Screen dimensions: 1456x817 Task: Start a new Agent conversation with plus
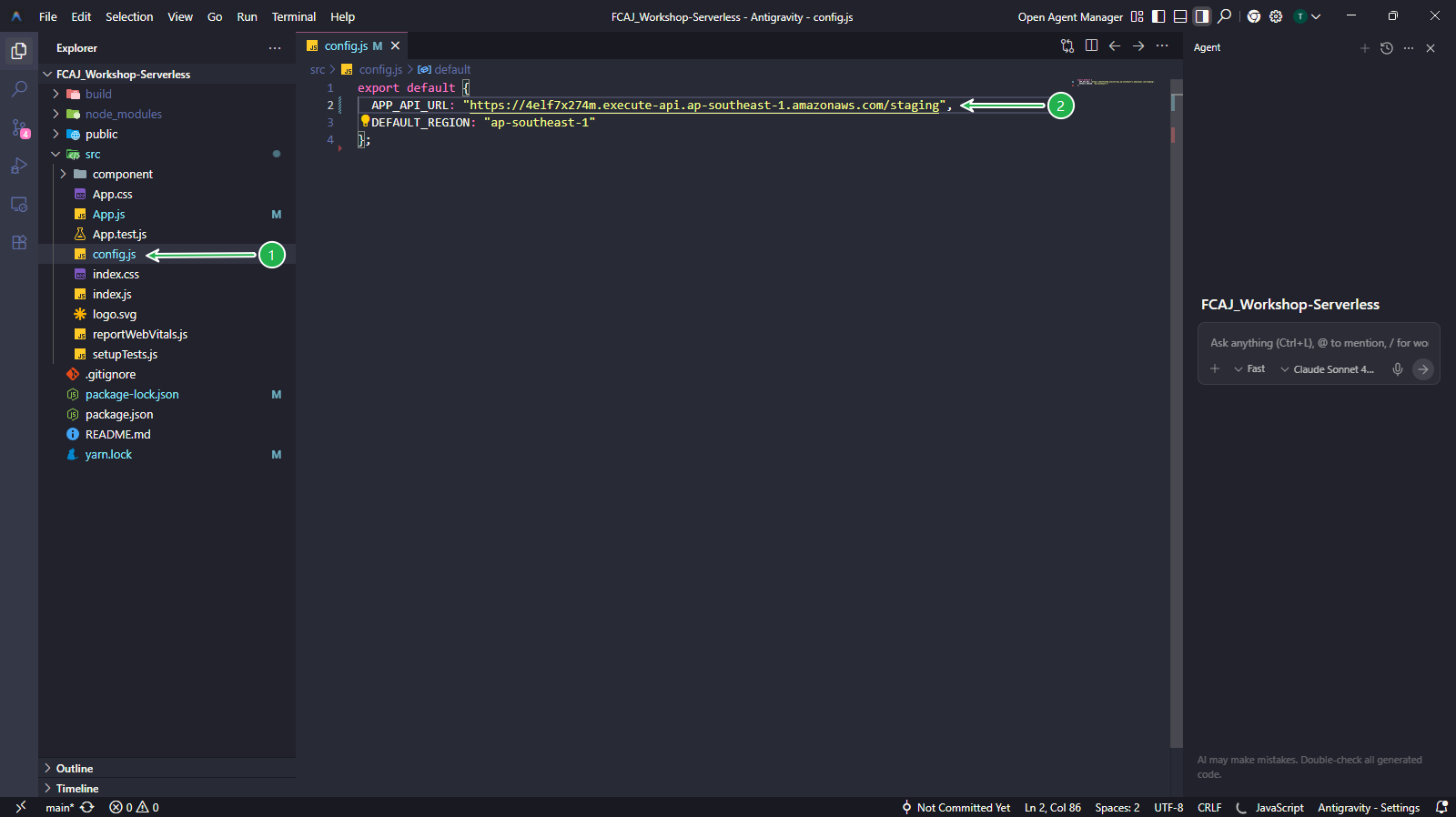(x=1365, y=48)
